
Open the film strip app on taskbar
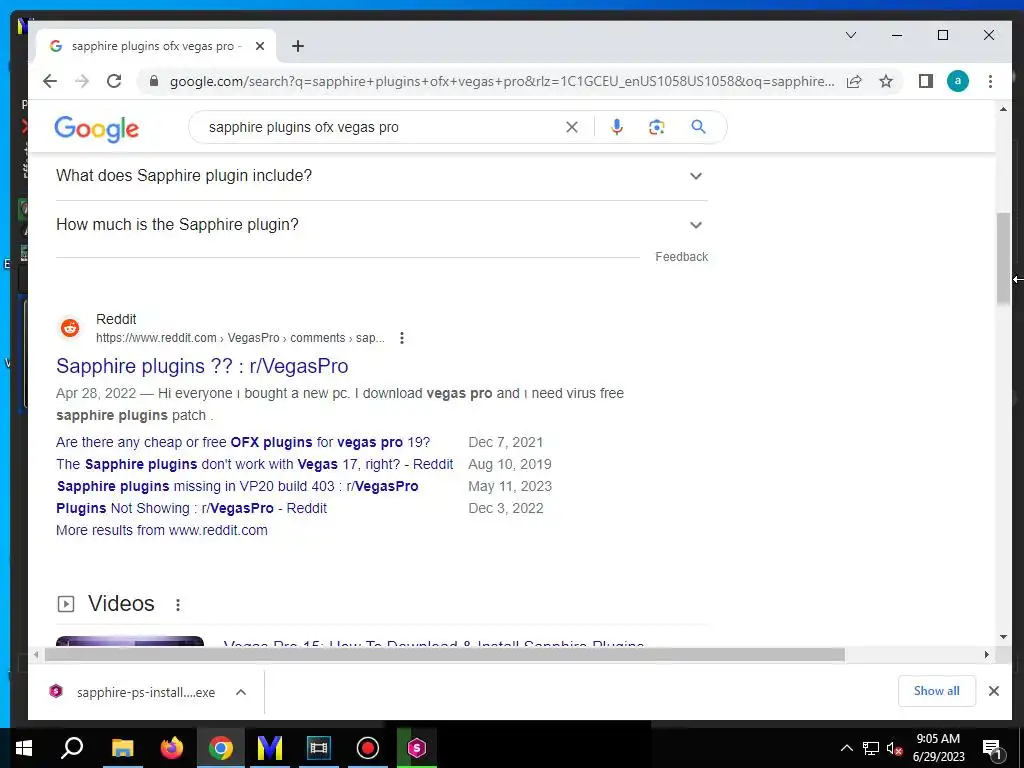click(319, 748)
